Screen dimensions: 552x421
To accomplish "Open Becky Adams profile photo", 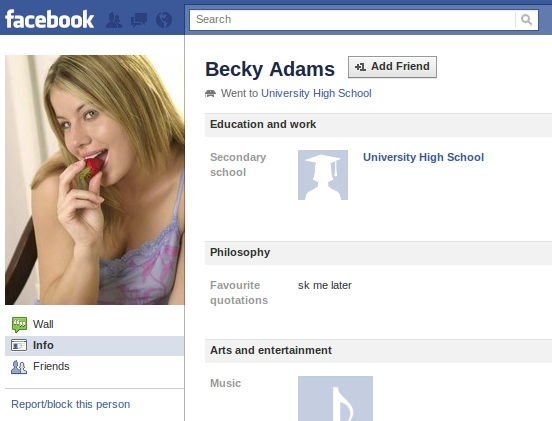I will pyautogui.click(x=95, y=180).
